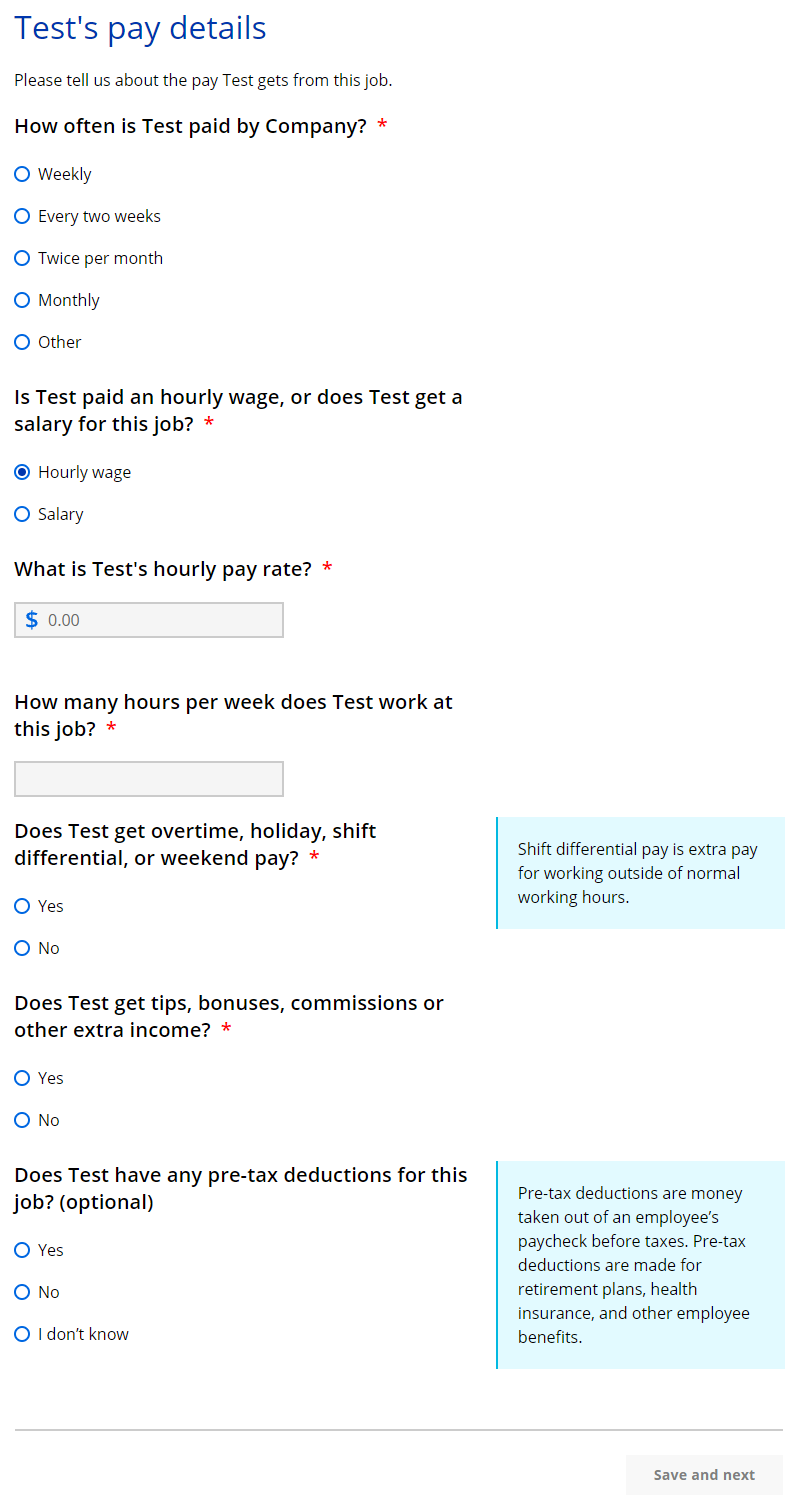Viewport: 802px width, 1508px height.
Task: Pick I don't know for deductions
Action: 22,1335
